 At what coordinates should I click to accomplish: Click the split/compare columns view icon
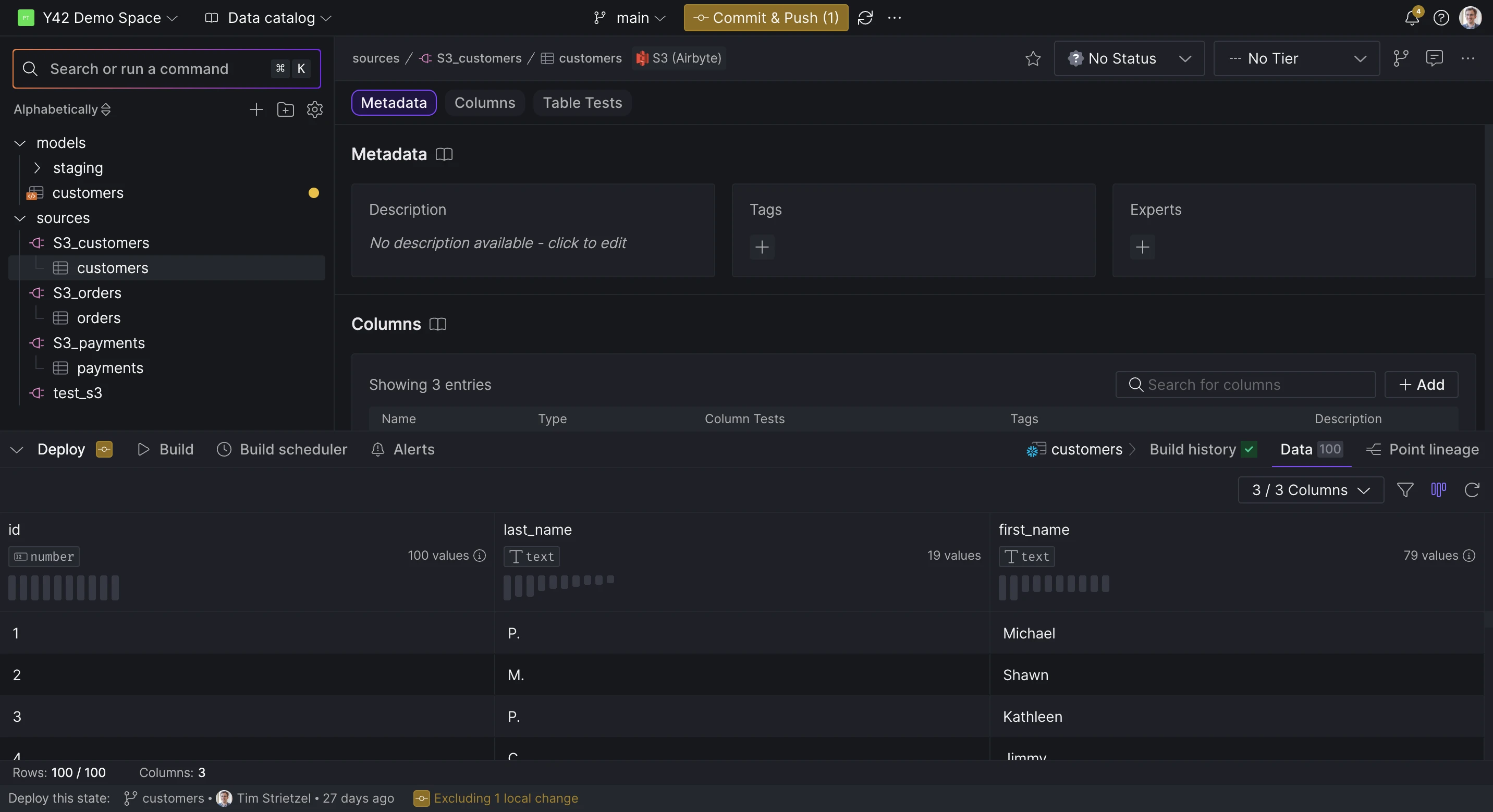pyautogui.click(x=1437, y=490)
